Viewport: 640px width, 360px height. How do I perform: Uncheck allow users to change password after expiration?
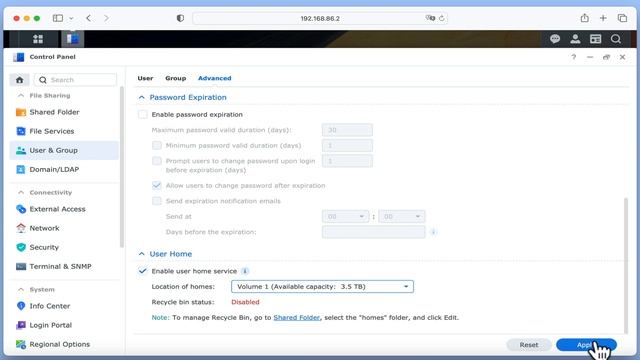tap(157, 186)
